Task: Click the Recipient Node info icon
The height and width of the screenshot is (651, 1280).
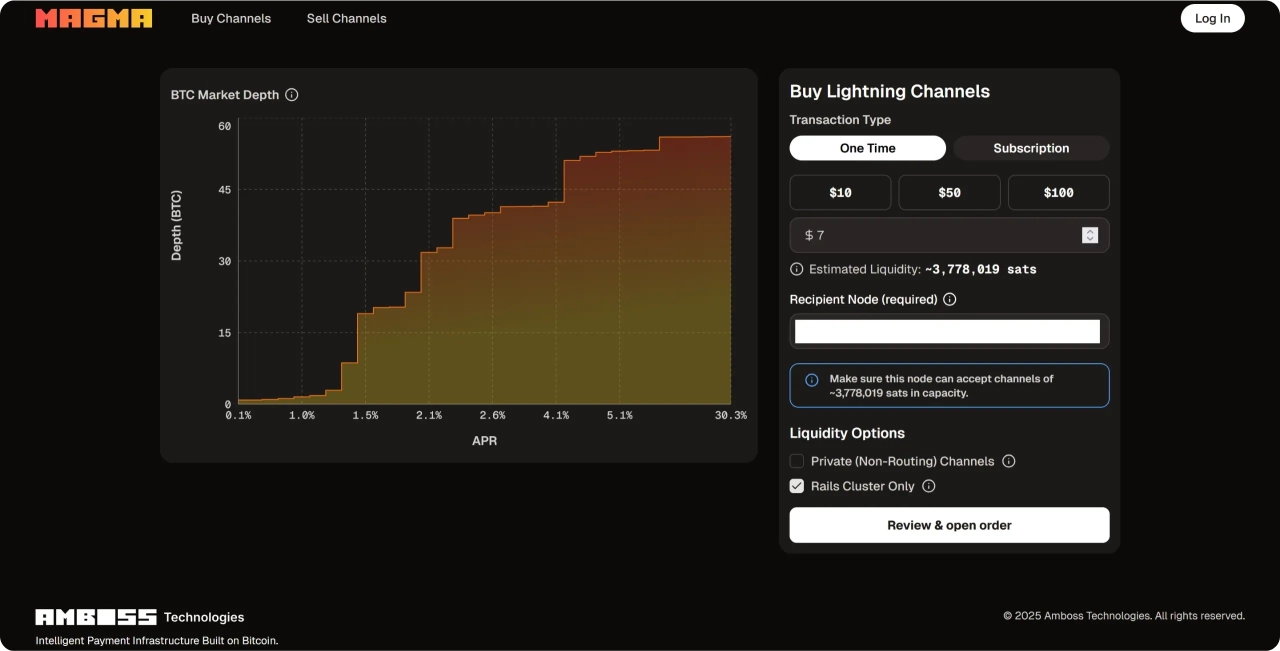Action: [950, 299]
